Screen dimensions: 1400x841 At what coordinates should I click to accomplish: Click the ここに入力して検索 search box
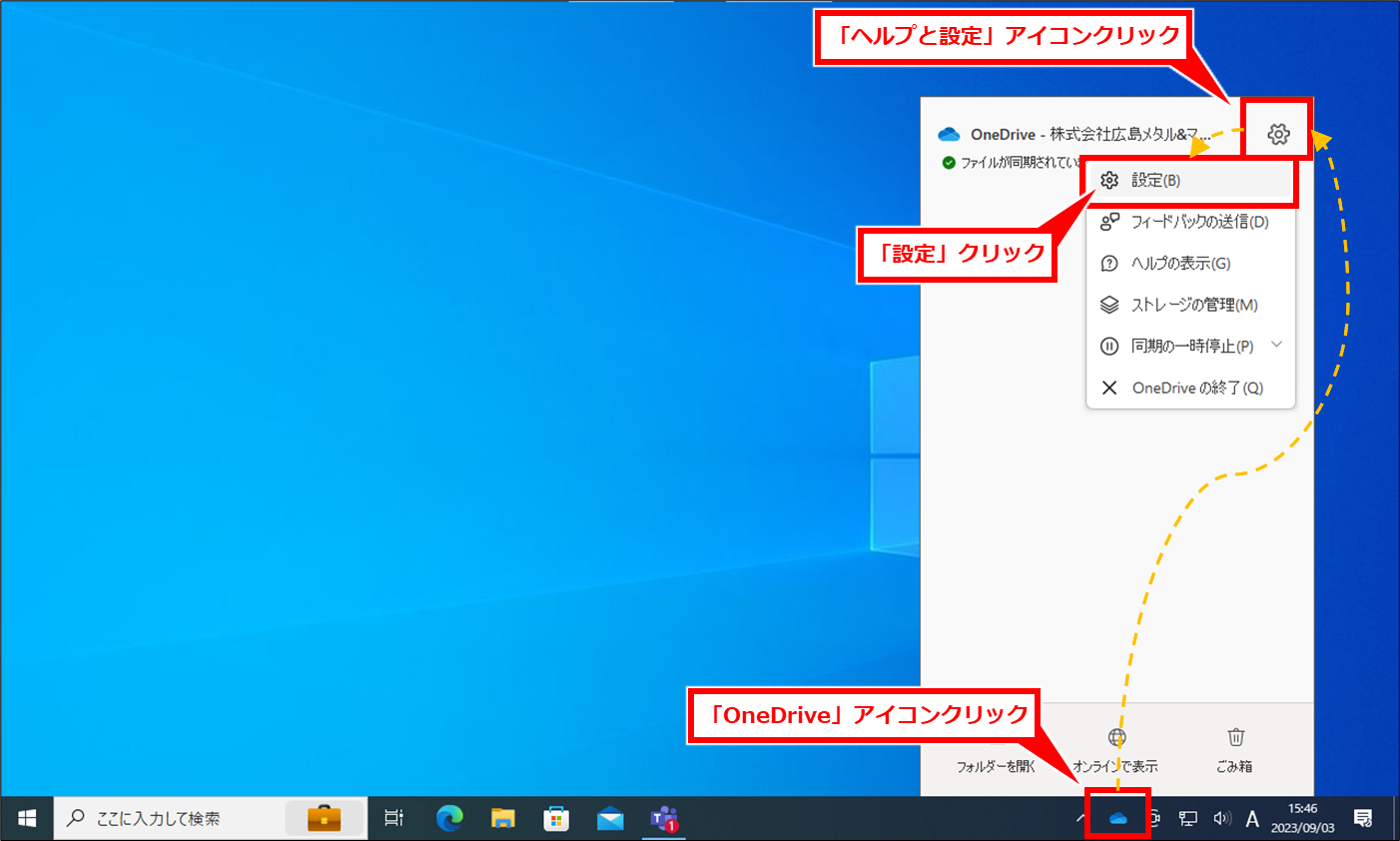click(210, 819)
